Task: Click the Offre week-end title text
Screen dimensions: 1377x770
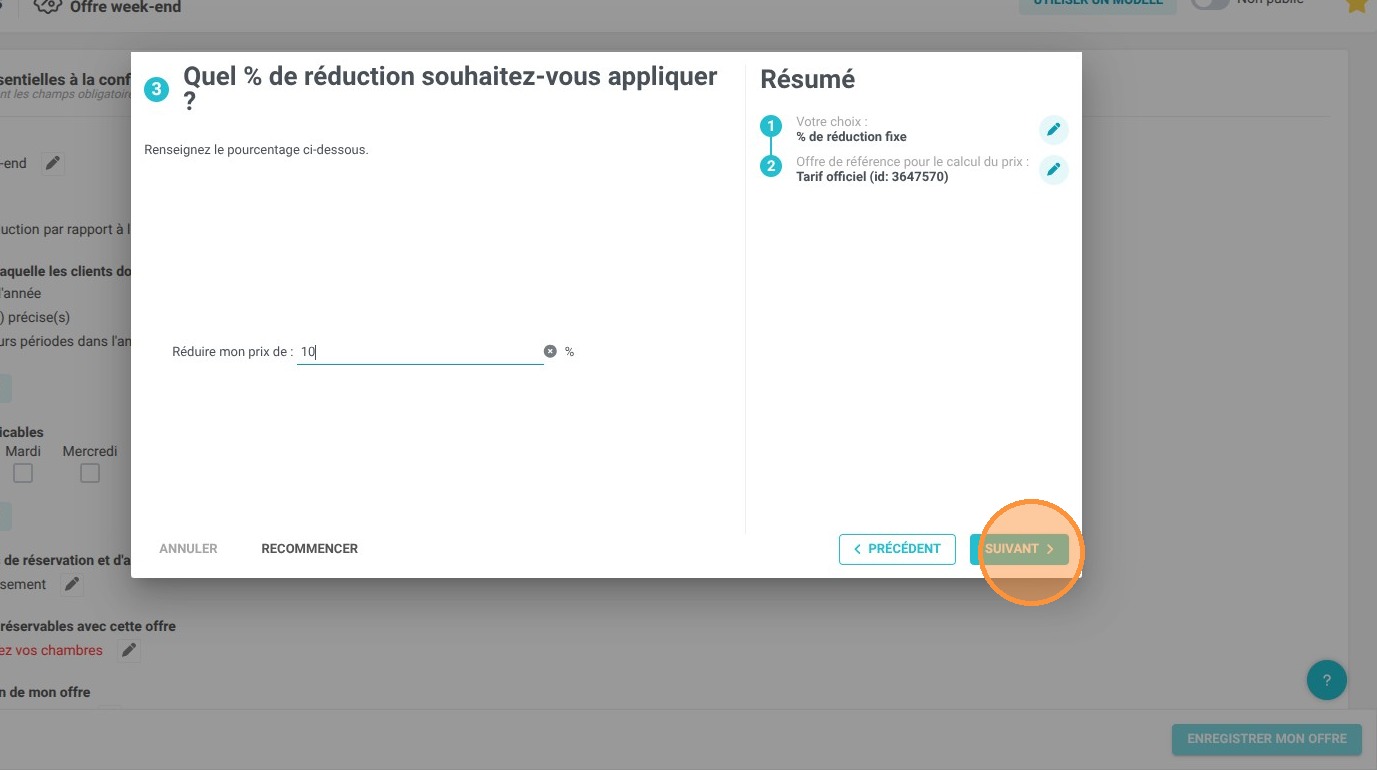Action: [125, 7]
